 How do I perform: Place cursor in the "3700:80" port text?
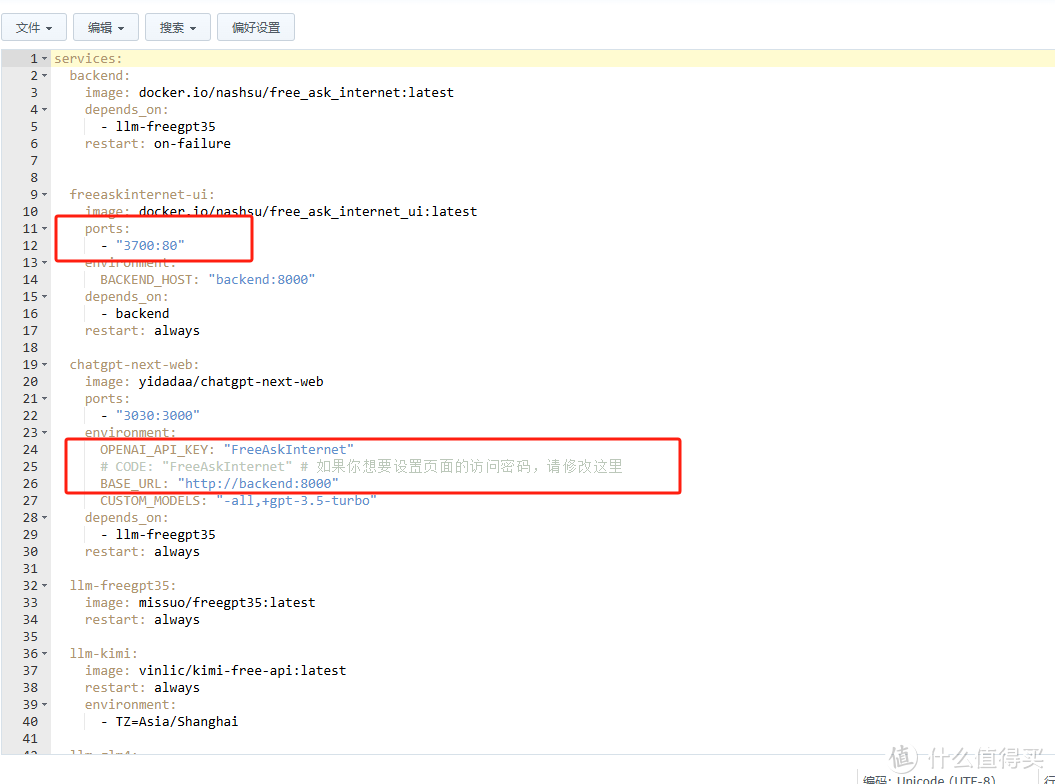click(150, 246)
